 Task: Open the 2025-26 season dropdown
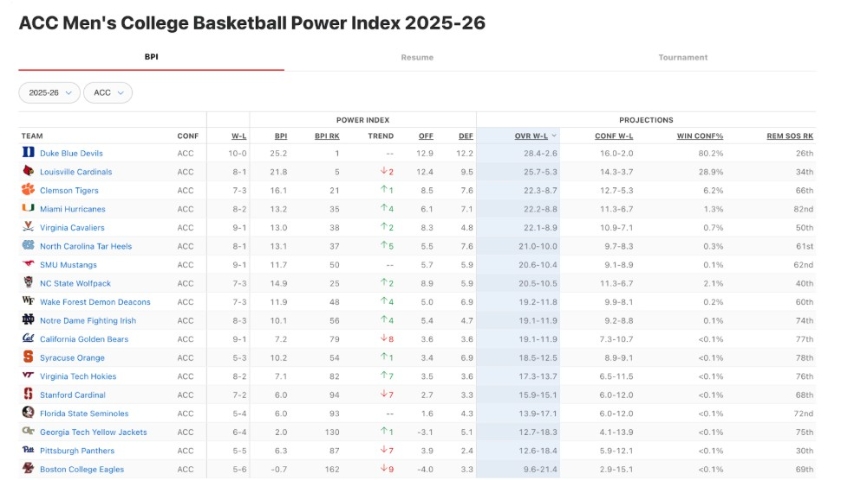point(49,93)
